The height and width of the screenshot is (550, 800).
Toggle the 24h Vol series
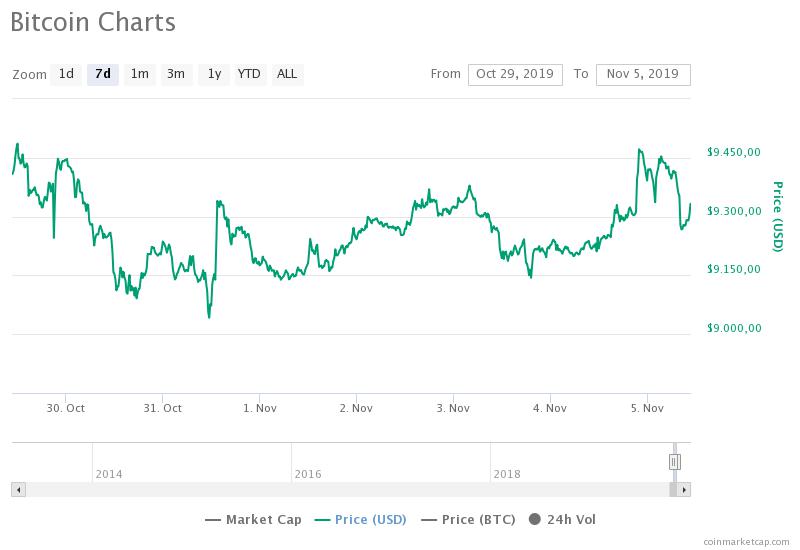coord(562,520)
